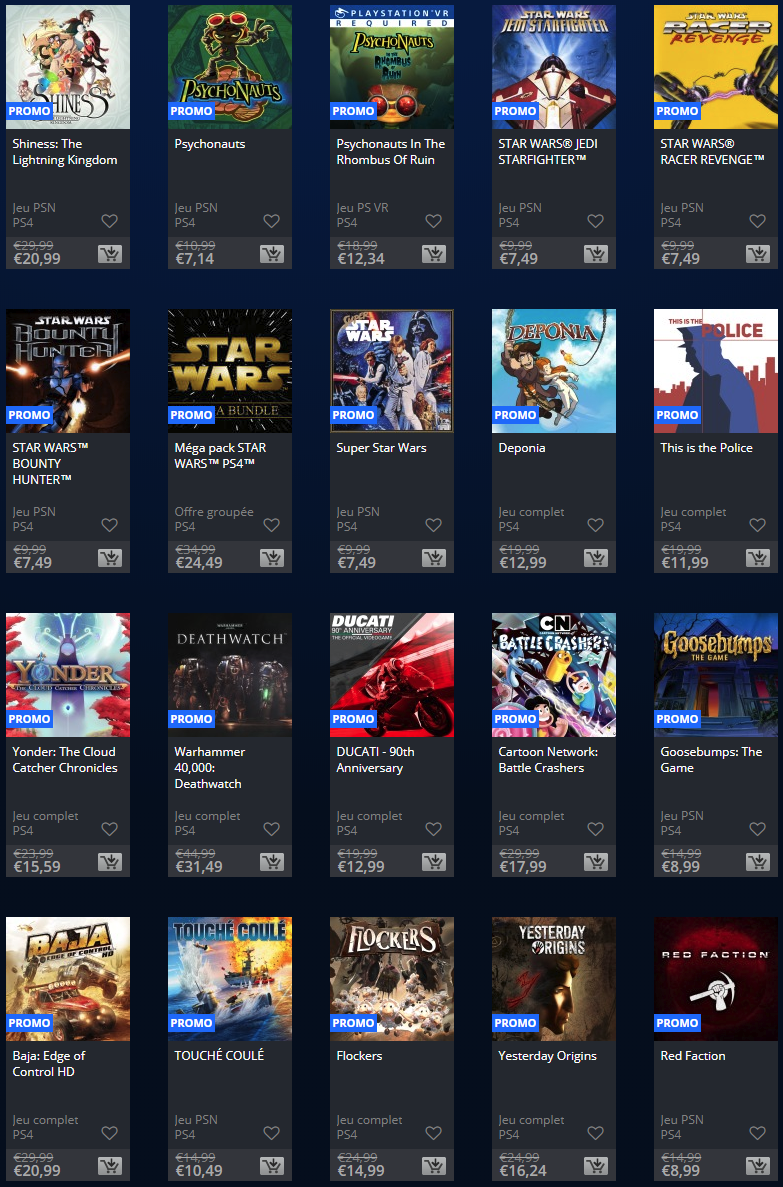Image resolution: width=783 pixels, height=1187 pixels.
Task: Add Psychonauts to the cart
Action: [x=271, y=254]
